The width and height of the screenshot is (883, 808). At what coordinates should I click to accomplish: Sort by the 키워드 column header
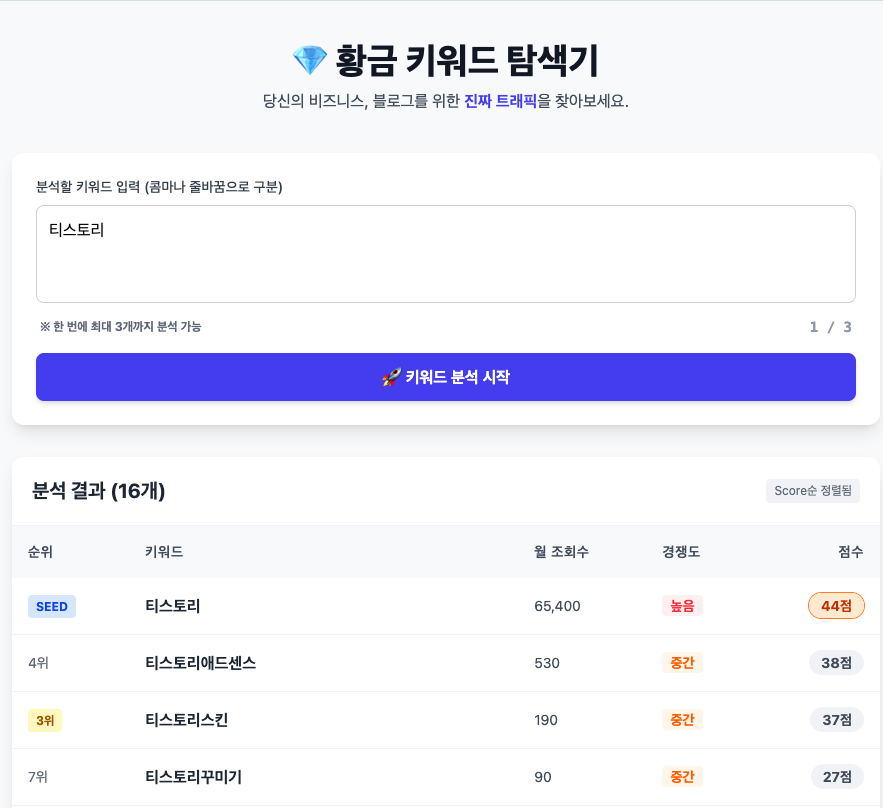[x=164, y=552]
